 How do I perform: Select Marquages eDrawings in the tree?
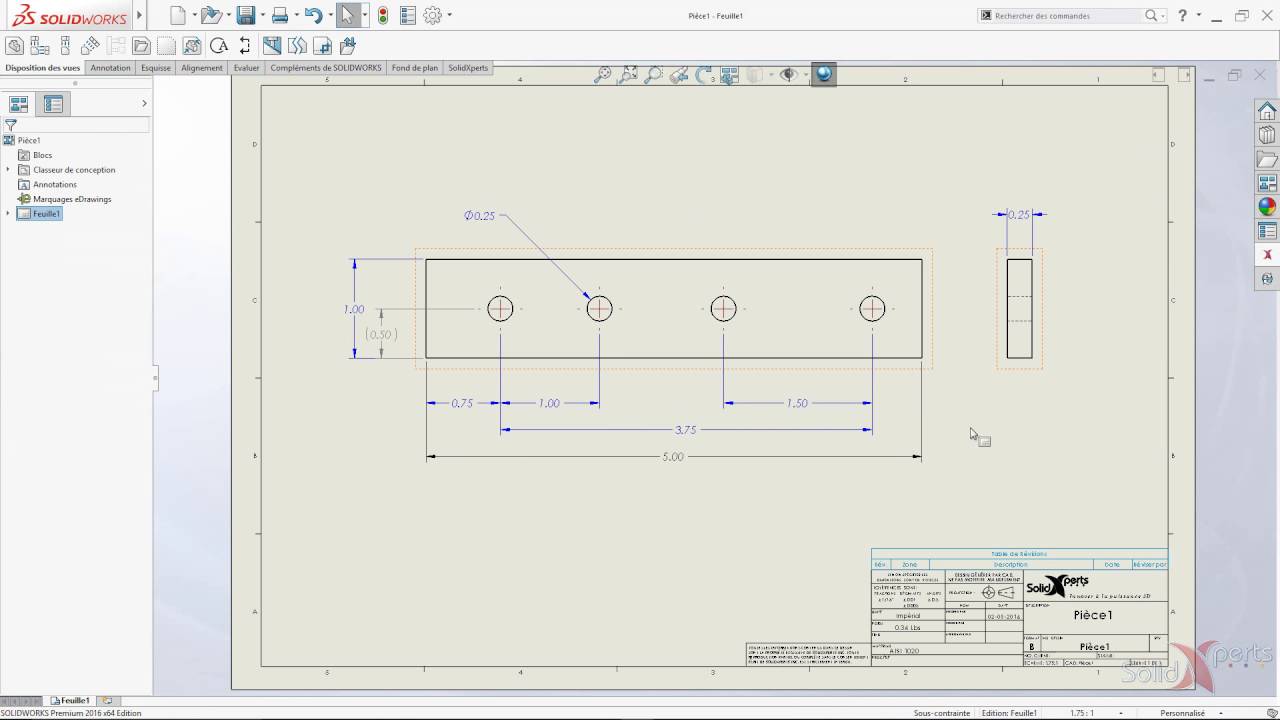point(72,199)
